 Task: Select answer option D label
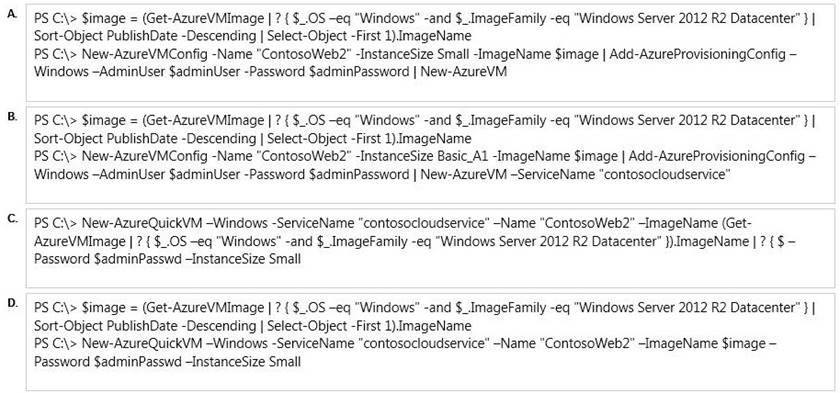coord(11,301)
